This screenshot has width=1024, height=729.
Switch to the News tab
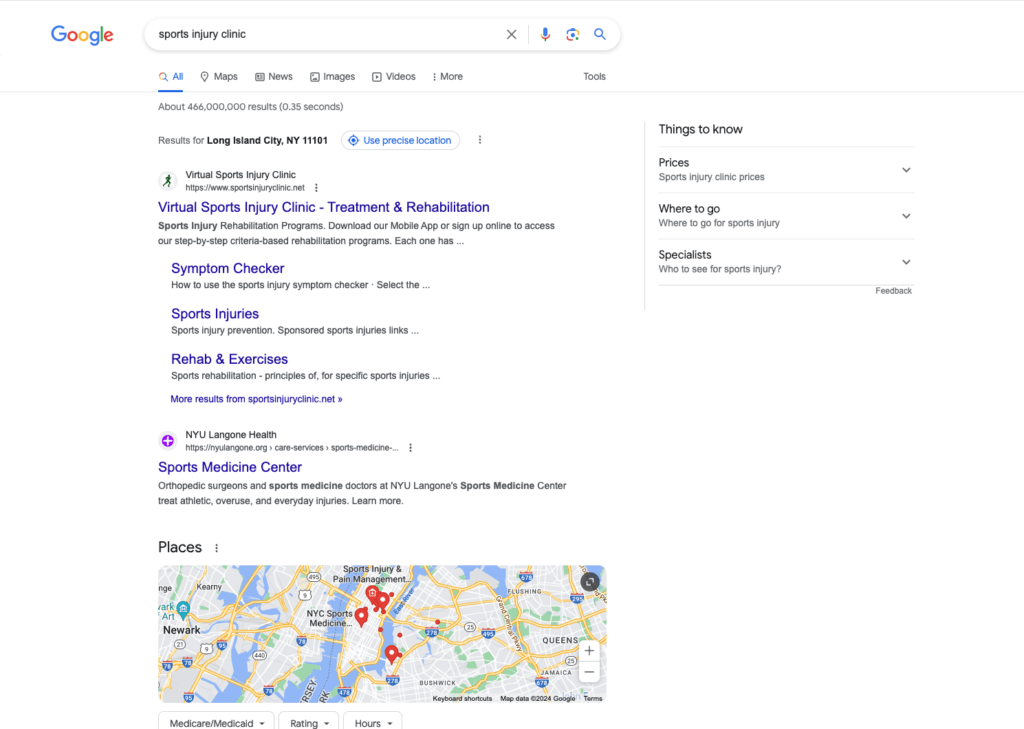pyautogui.click(x=274, y=76)
